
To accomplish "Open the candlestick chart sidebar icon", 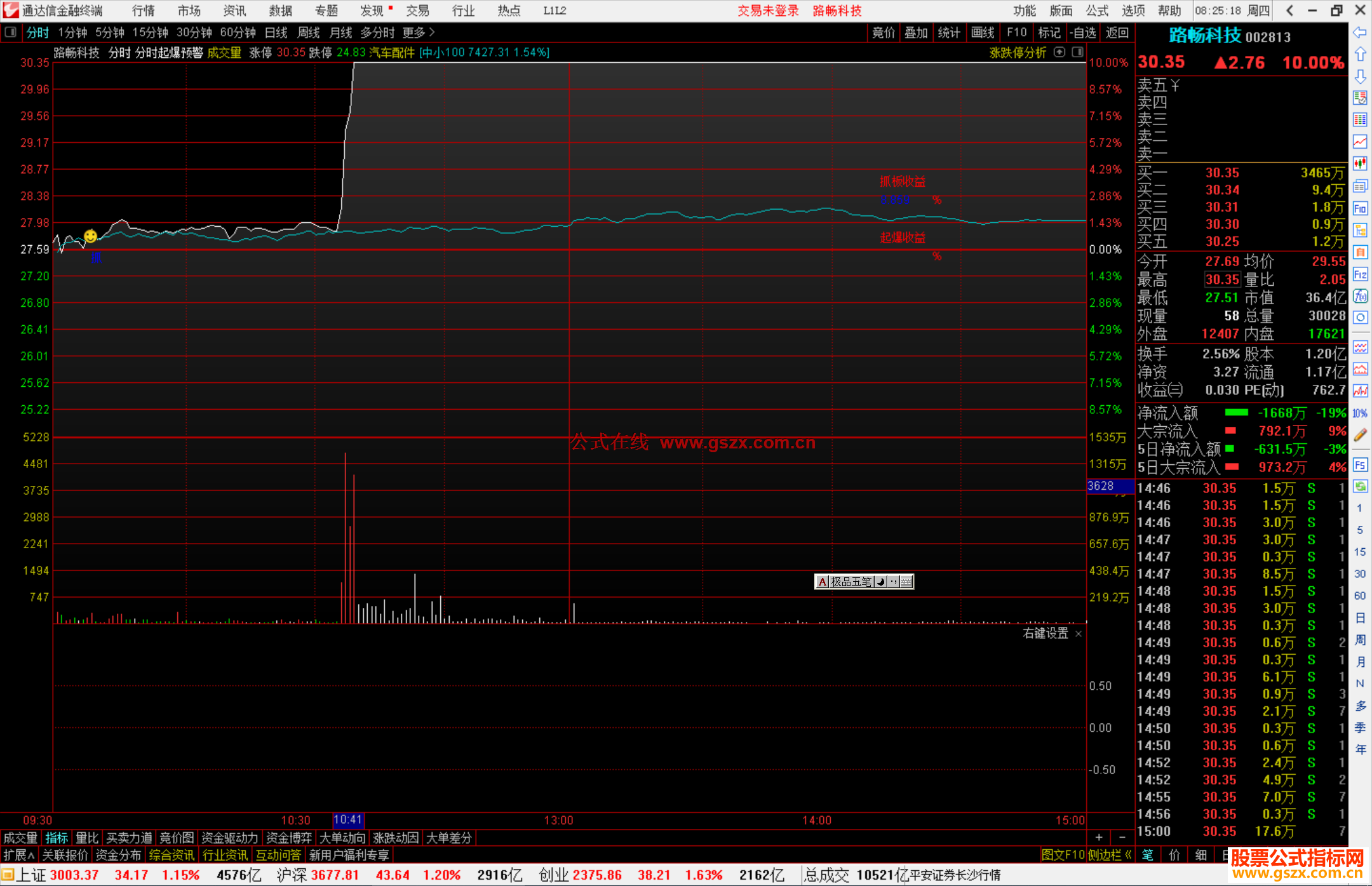I will [1360, 164].
